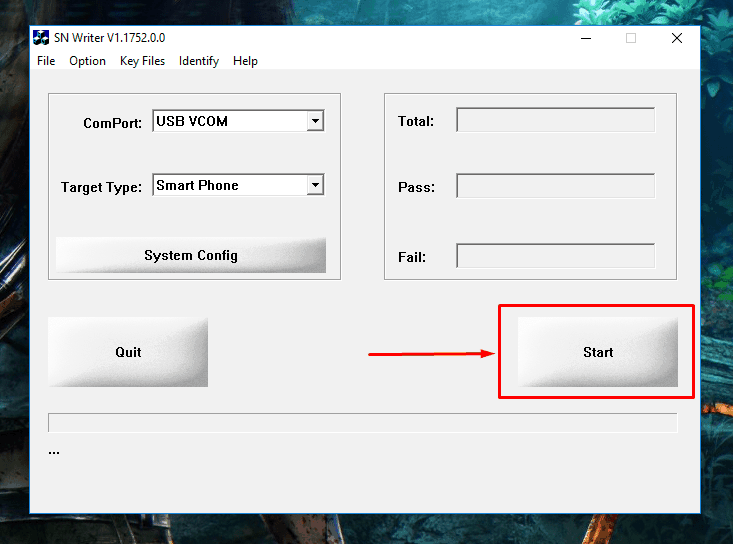
Task: Click the Quit button
Action: click(128, 352)
